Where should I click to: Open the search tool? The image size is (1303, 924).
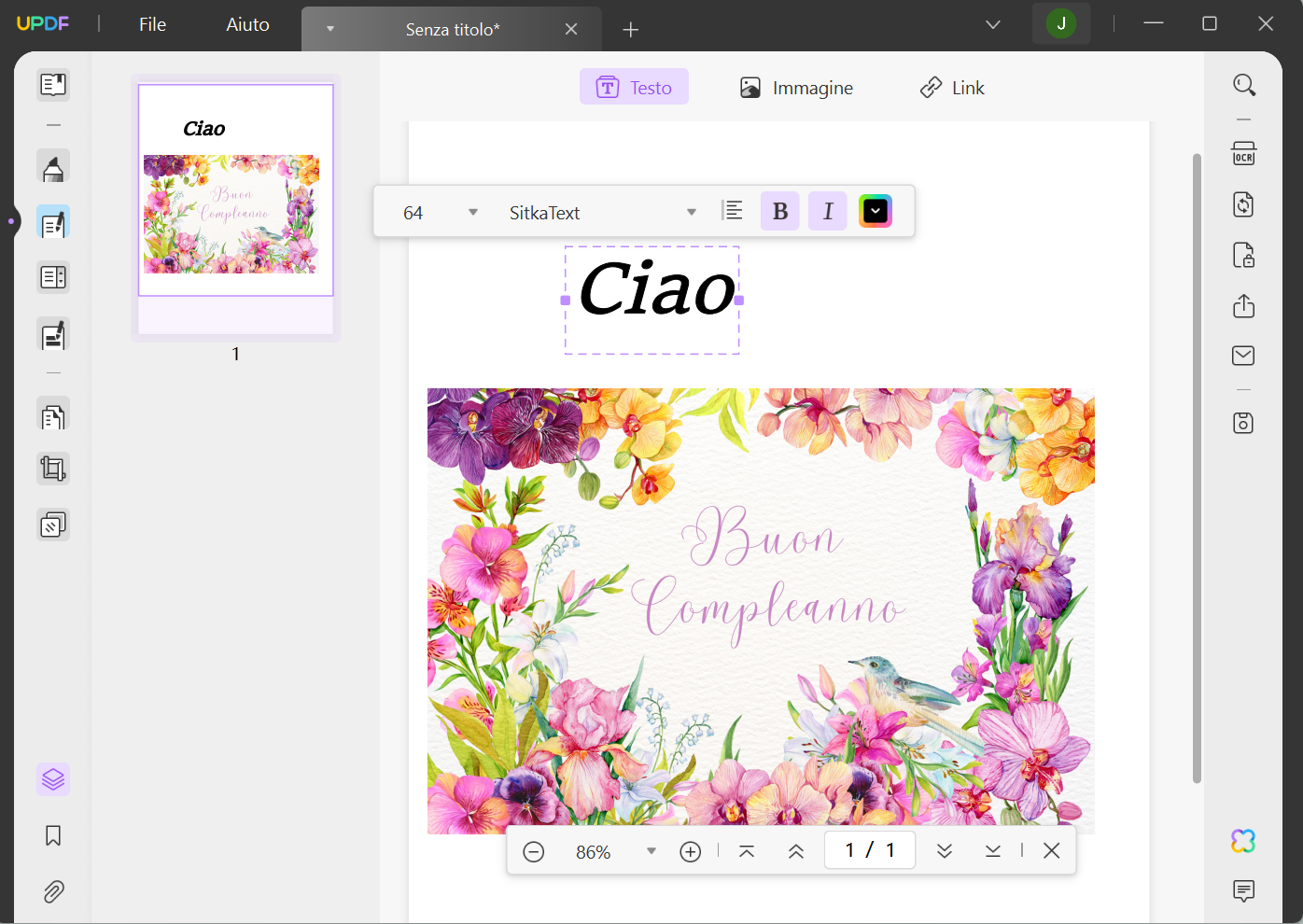click(x=1244, y=85)
